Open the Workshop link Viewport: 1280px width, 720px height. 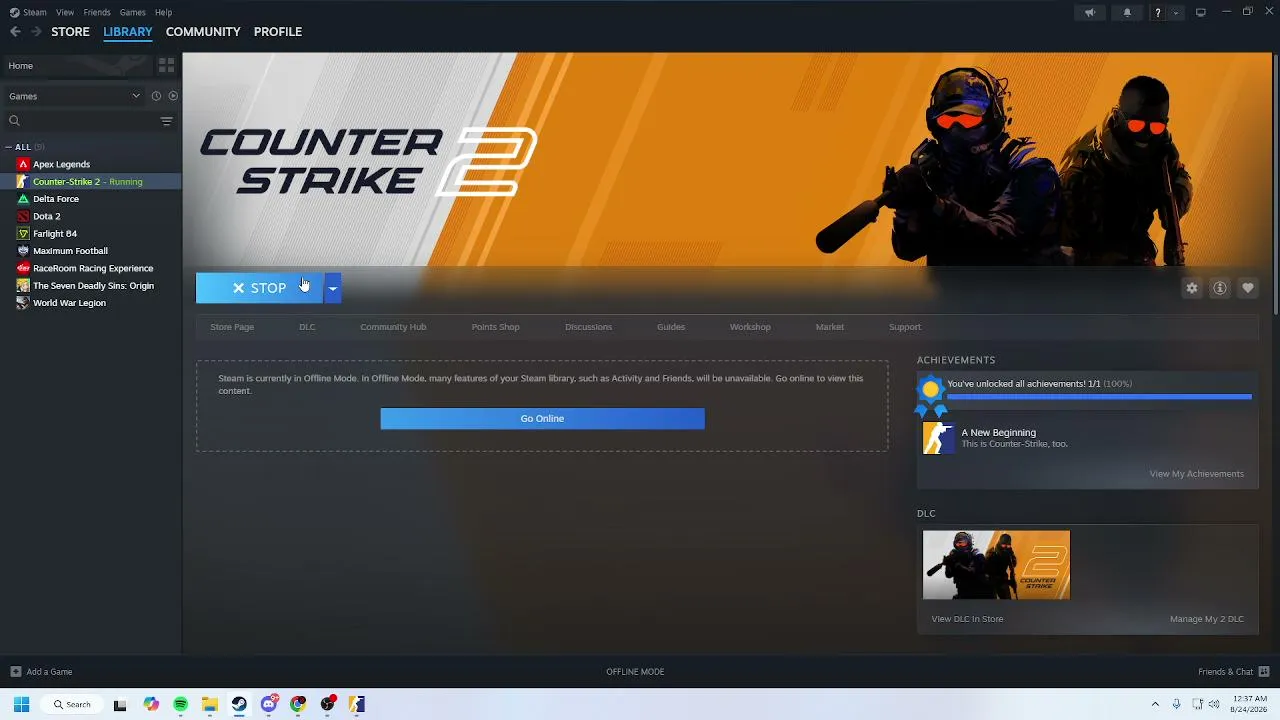coord(750,327)
